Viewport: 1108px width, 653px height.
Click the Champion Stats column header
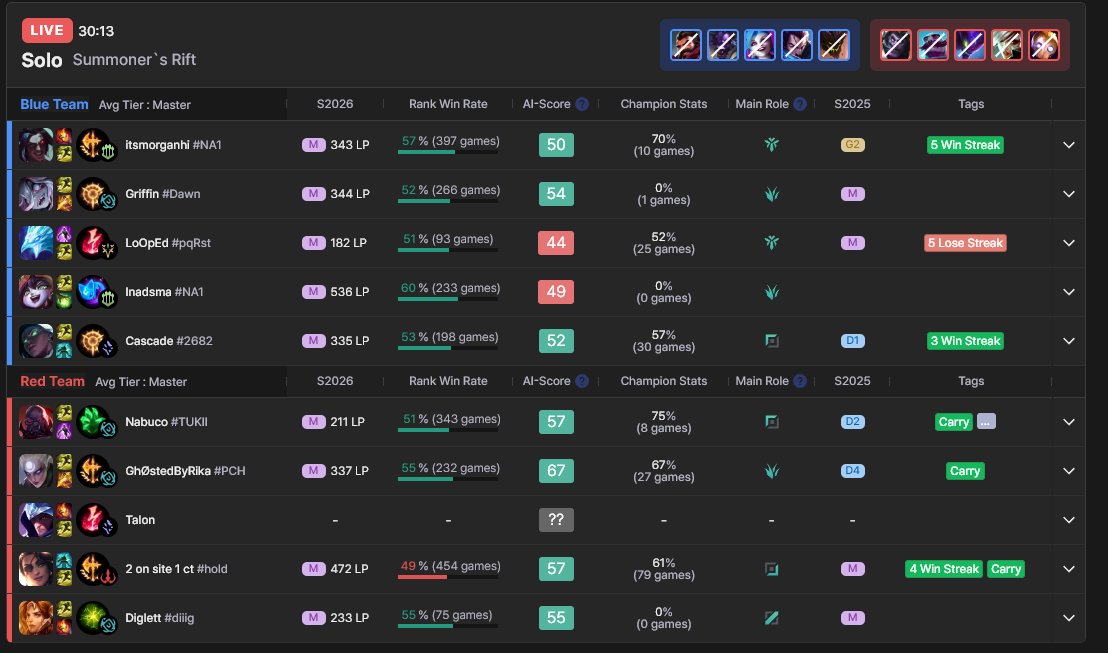coord(663,103)
